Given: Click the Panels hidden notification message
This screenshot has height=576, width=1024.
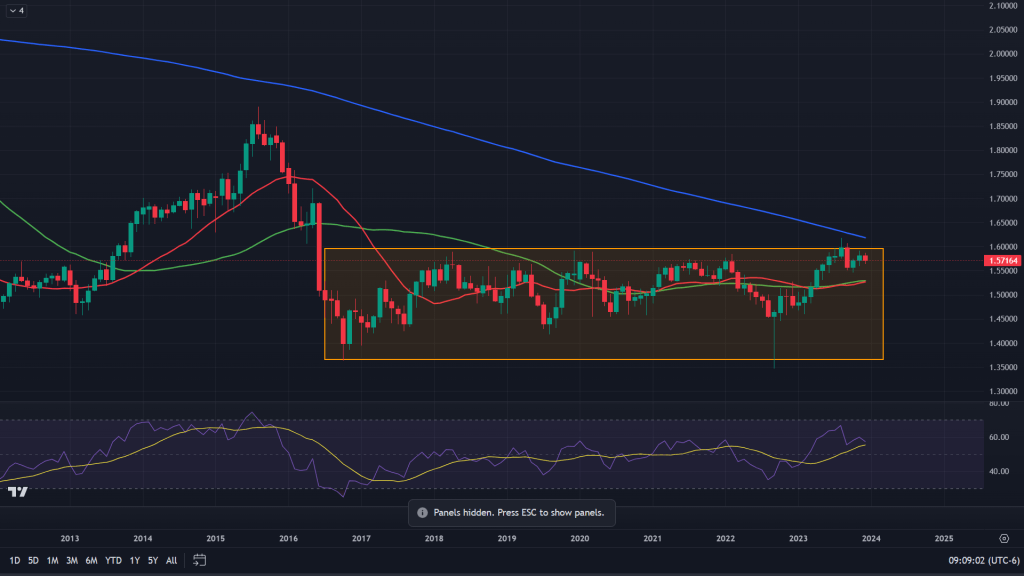Looking at the screenshot, I should [x=518, y=512].
